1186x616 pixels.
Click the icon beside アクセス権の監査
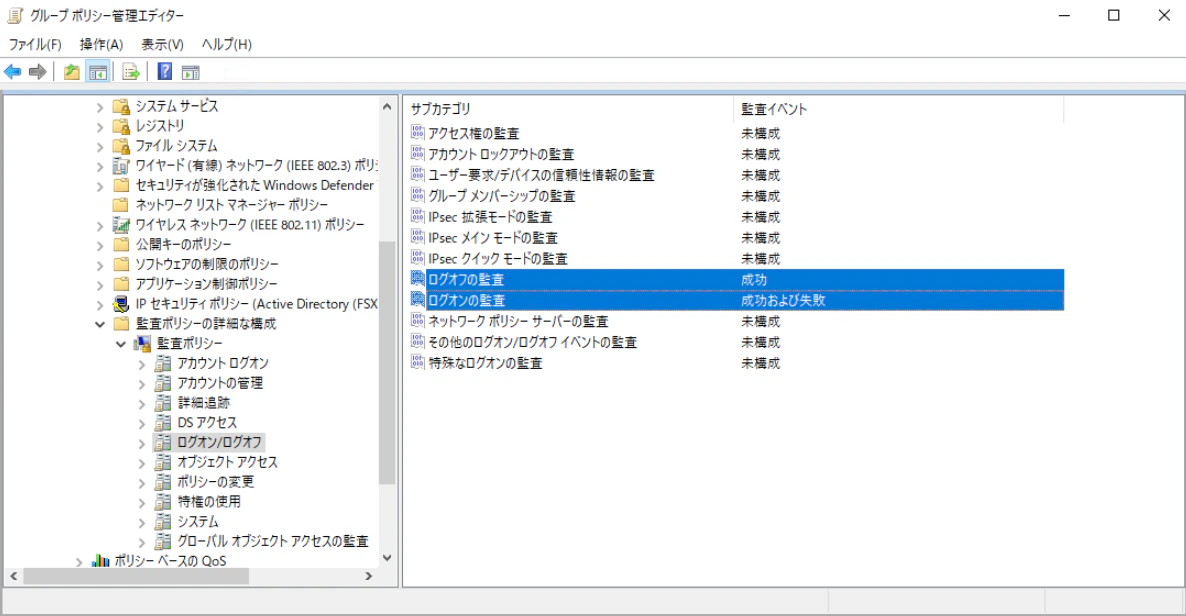pos(418,132)
